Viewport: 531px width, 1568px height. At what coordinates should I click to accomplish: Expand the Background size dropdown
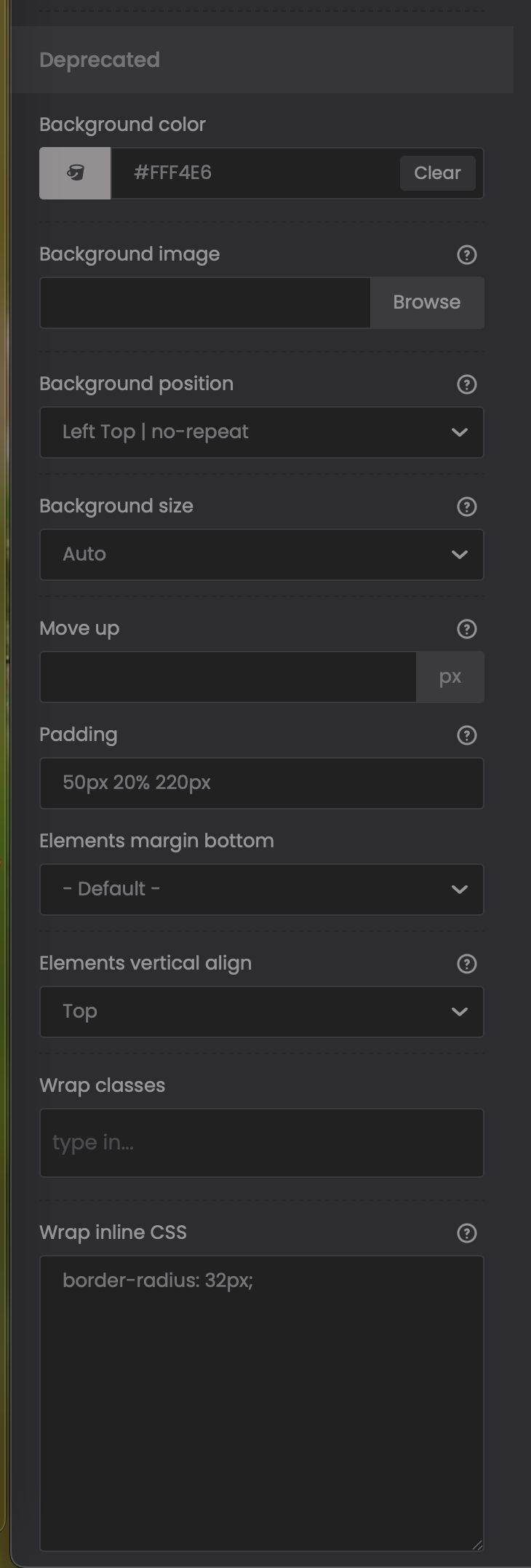(x=262, y=555)
